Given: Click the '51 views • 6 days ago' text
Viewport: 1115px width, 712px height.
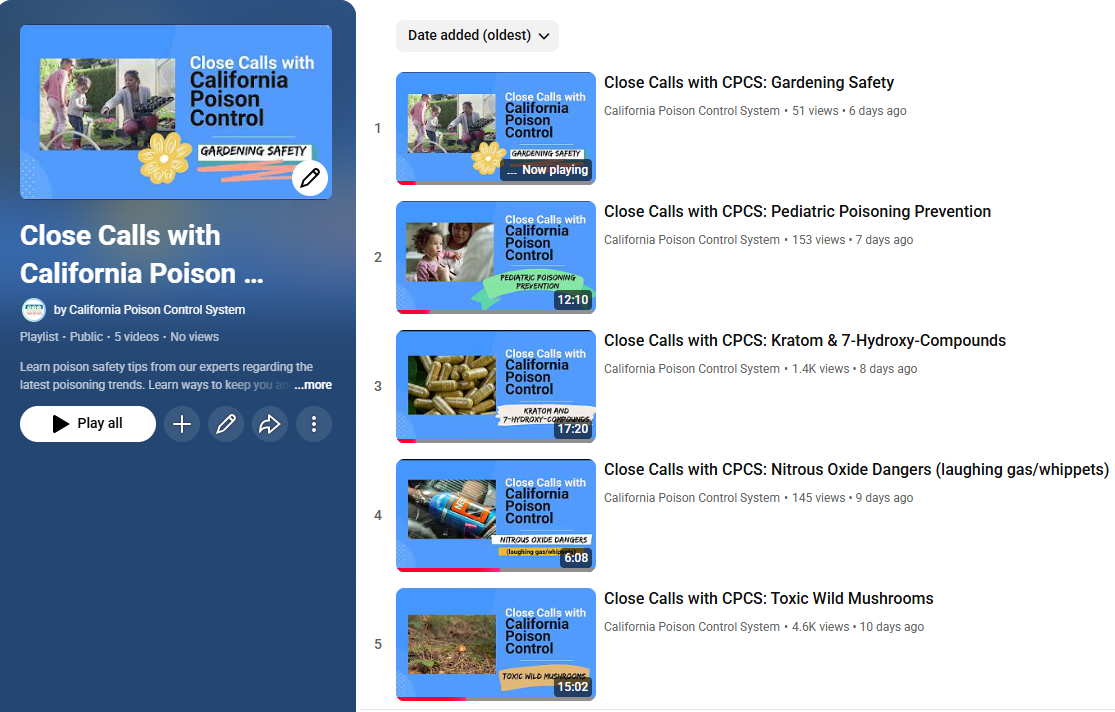Looking at the screenshot, I should (849, 111).
